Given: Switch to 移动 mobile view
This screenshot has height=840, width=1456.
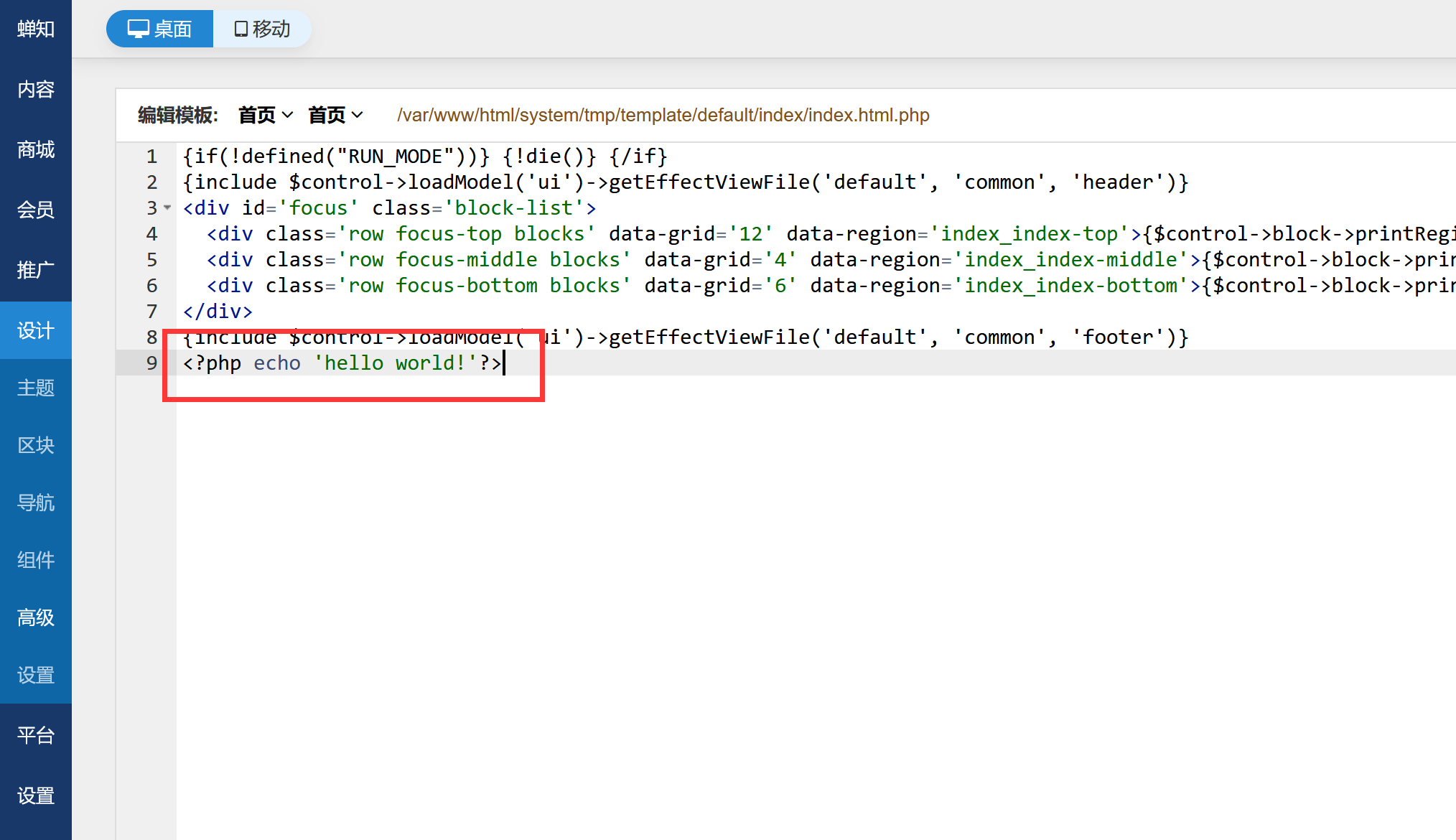Looking at the screenshot, I should pyautogui.click(x=262, y=29).
